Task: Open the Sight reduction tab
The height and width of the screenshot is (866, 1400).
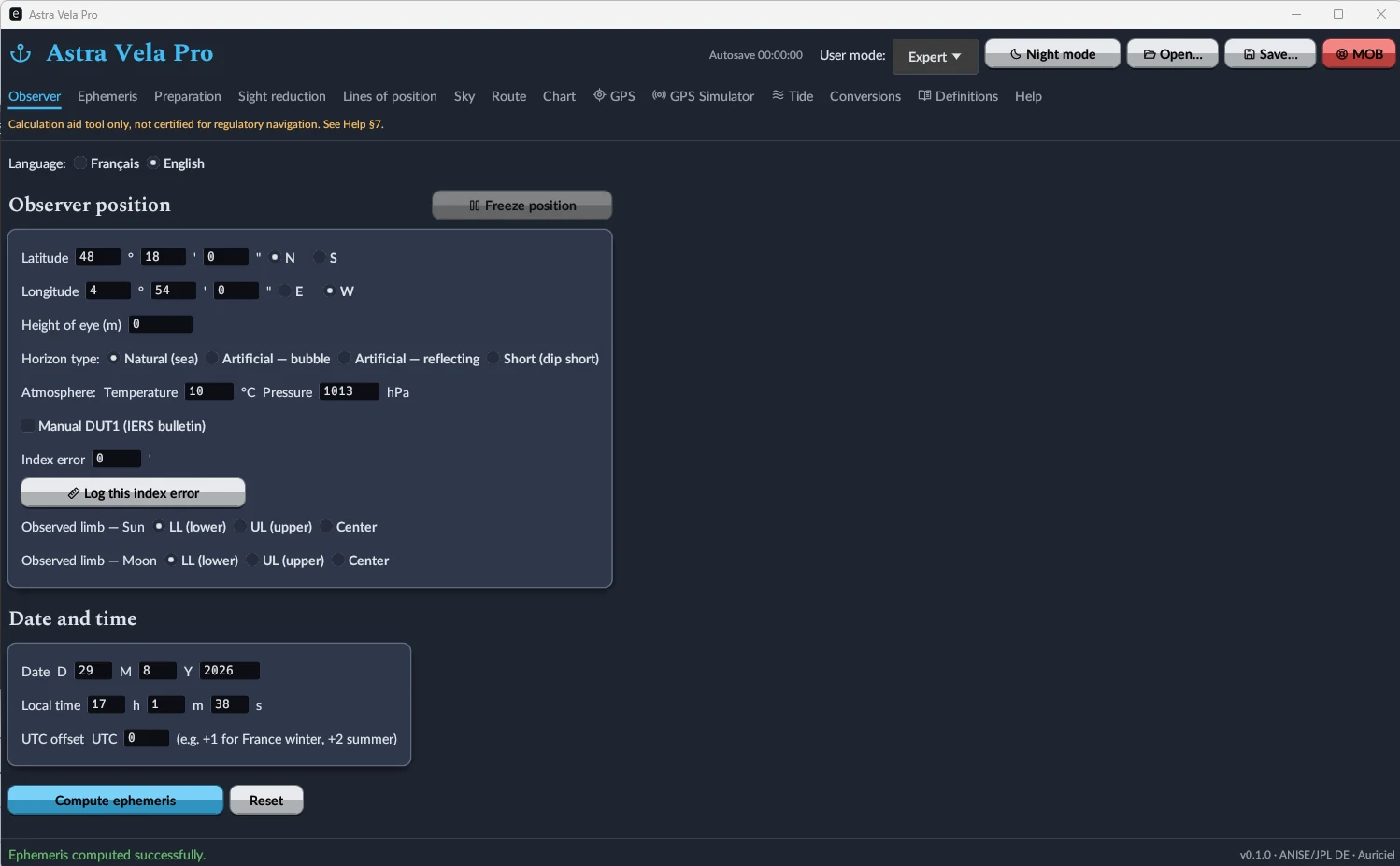Action: tap(282, 96)
